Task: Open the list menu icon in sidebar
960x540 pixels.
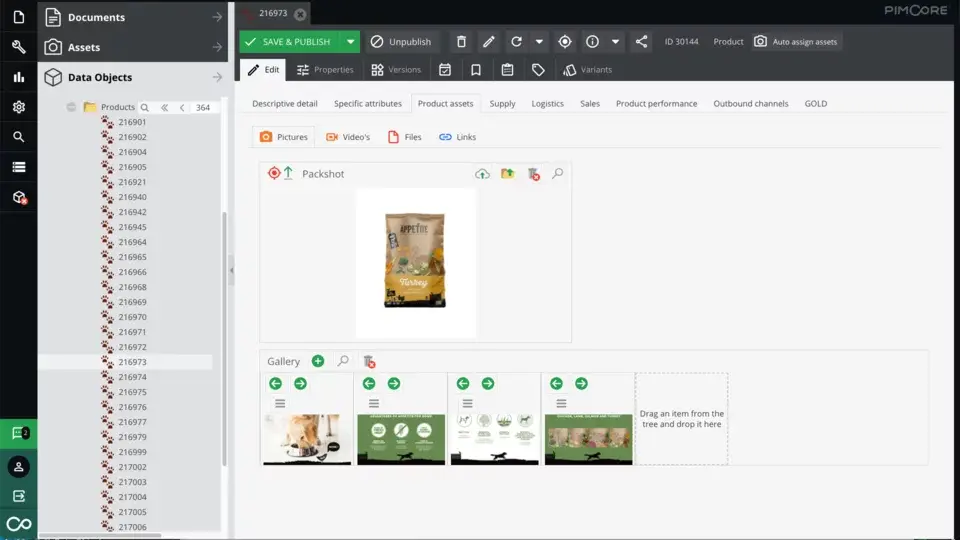Action: point(18,167)
